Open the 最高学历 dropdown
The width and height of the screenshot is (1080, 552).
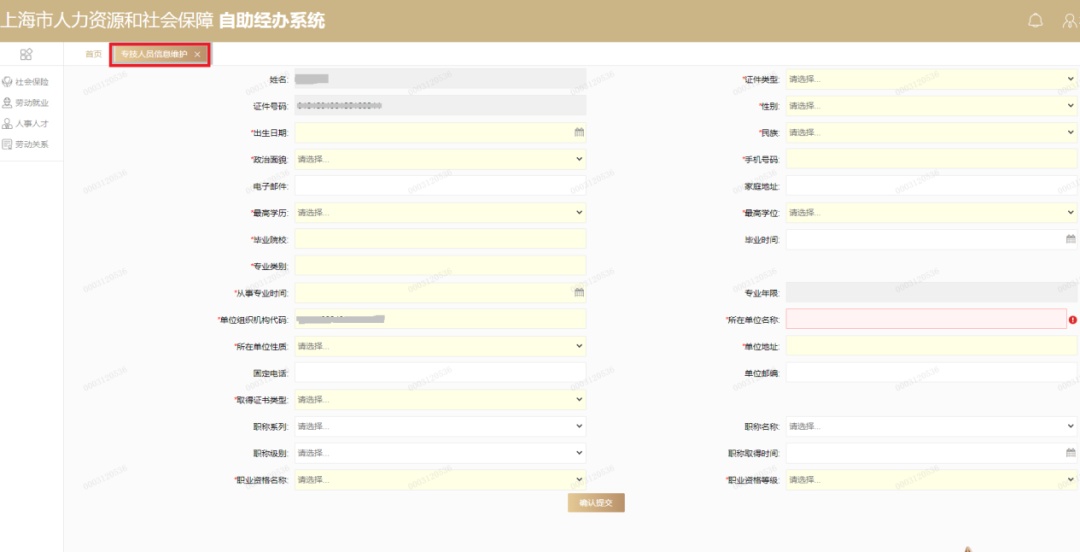(440, 212)
